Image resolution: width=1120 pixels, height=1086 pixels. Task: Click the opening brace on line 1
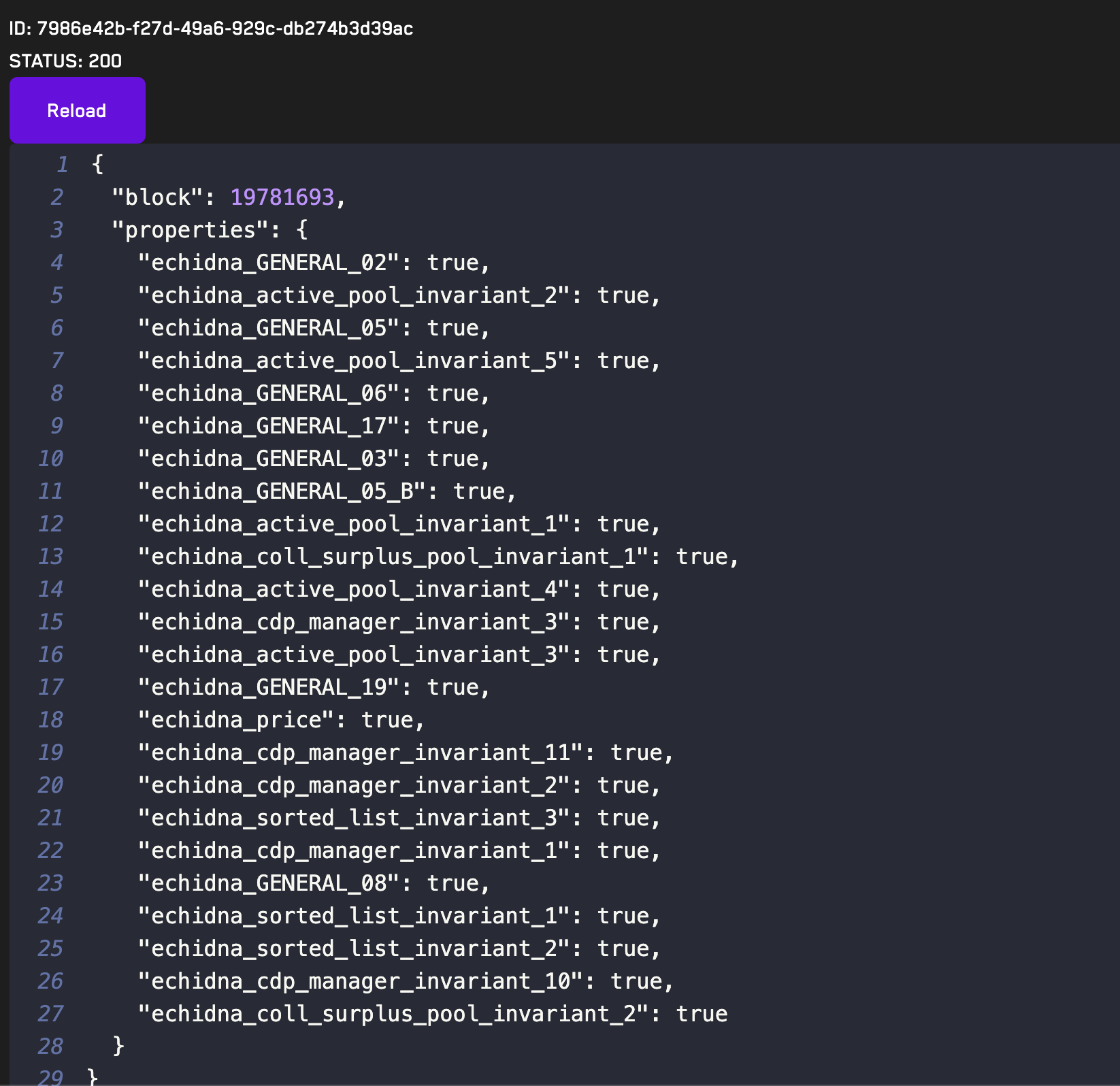click(97, 165)
